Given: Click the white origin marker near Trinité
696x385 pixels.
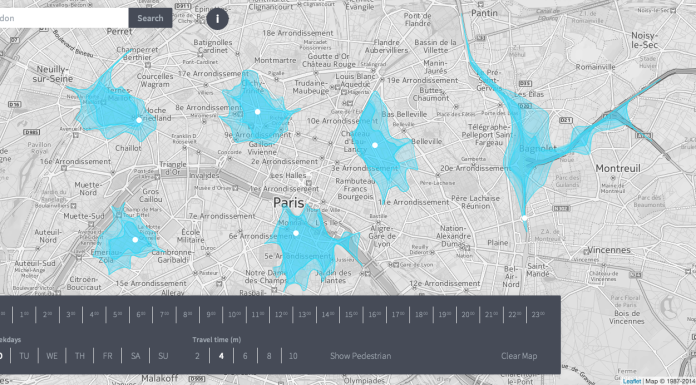Looking at the screenshot, I should [257, 112].
